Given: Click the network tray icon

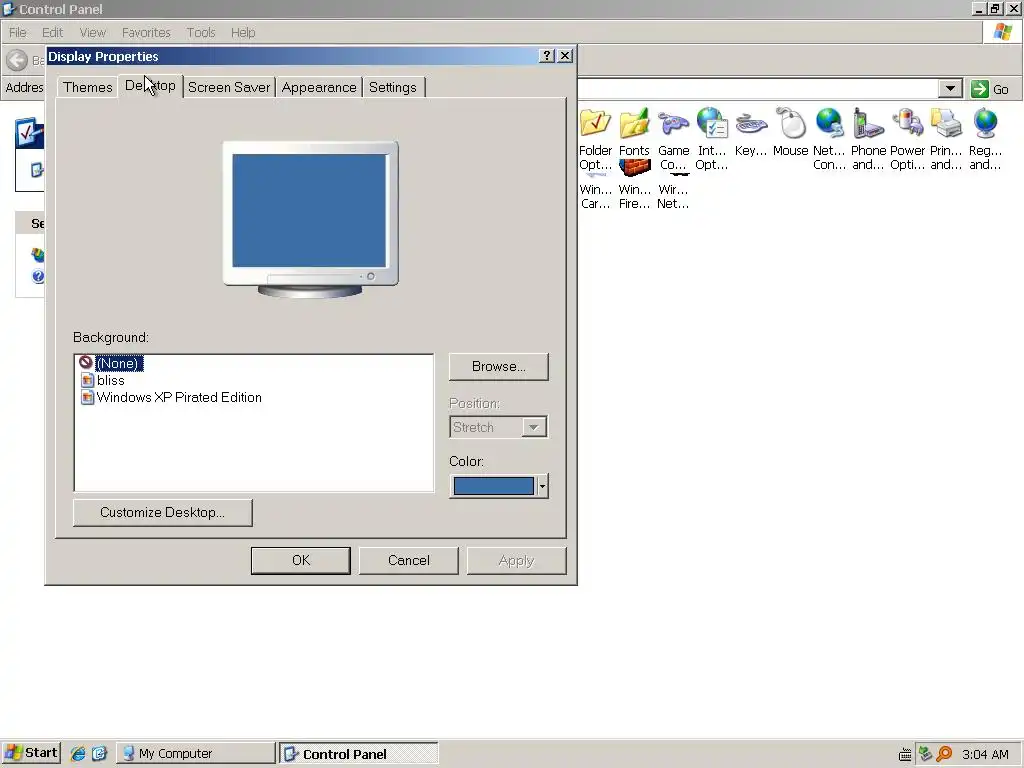Looking at the screenshot, I should [925, 754].
